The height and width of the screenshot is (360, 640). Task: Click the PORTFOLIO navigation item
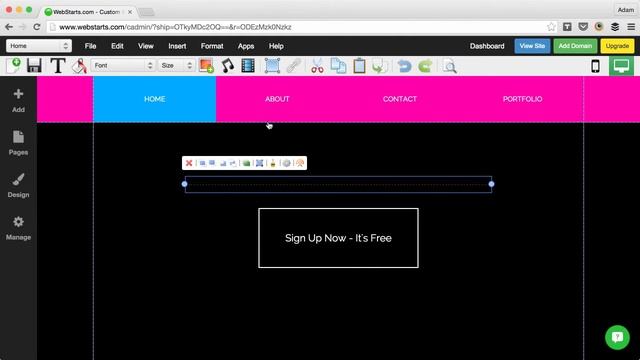(522, 99)
